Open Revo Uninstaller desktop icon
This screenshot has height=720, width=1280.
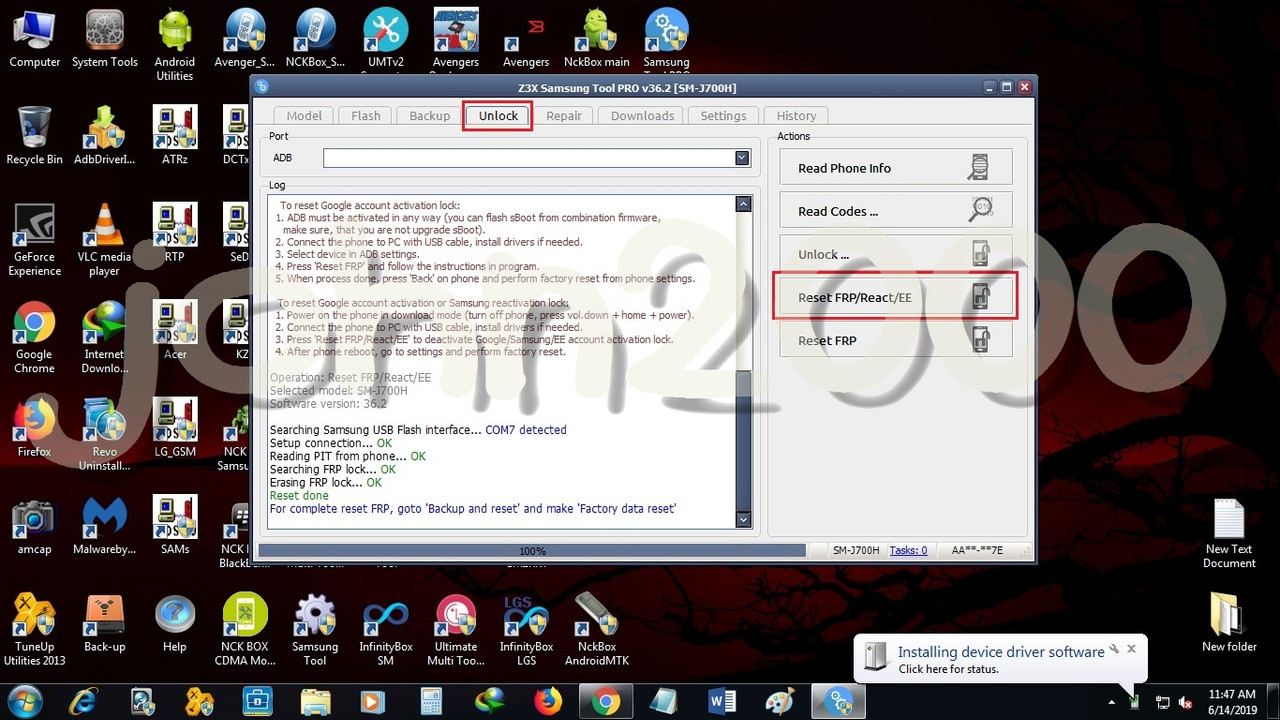pyautogui.click(x=104, y=435)
